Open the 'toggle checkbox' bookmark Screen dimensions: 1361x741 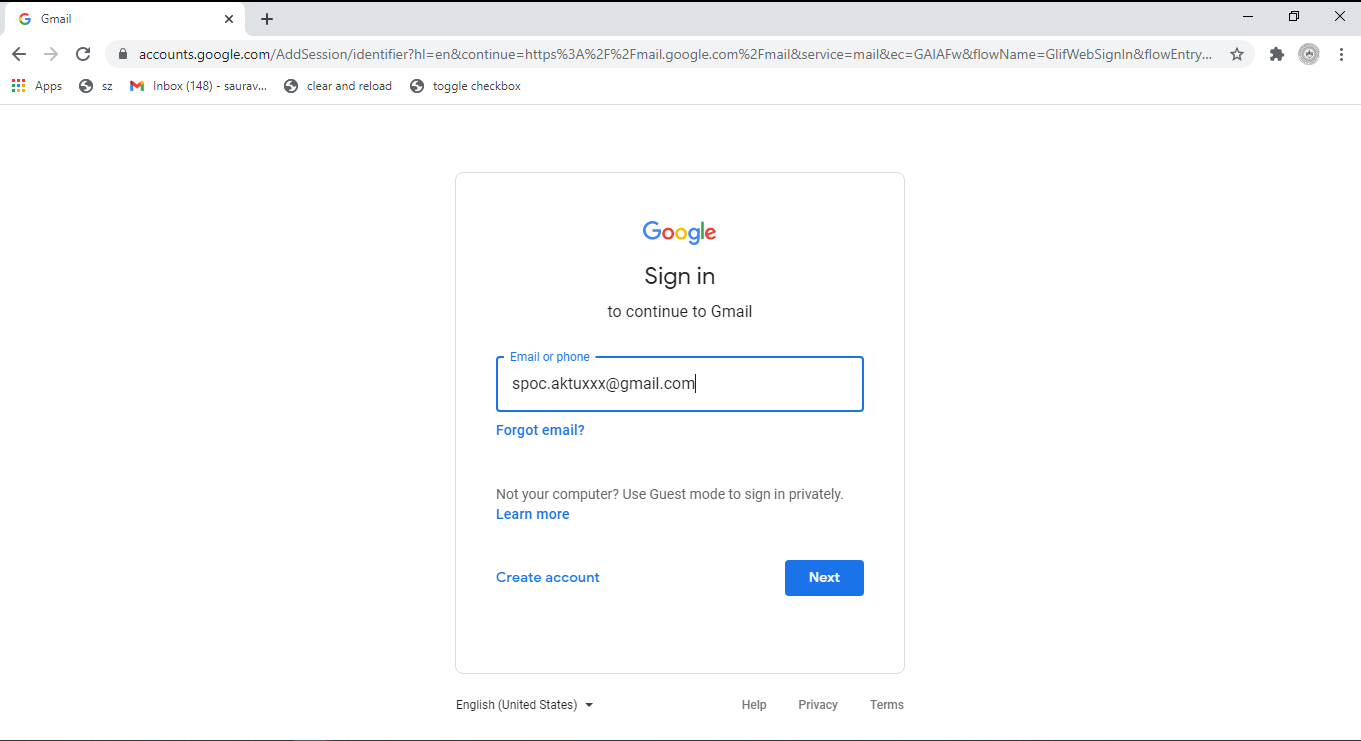coord(465,86)
